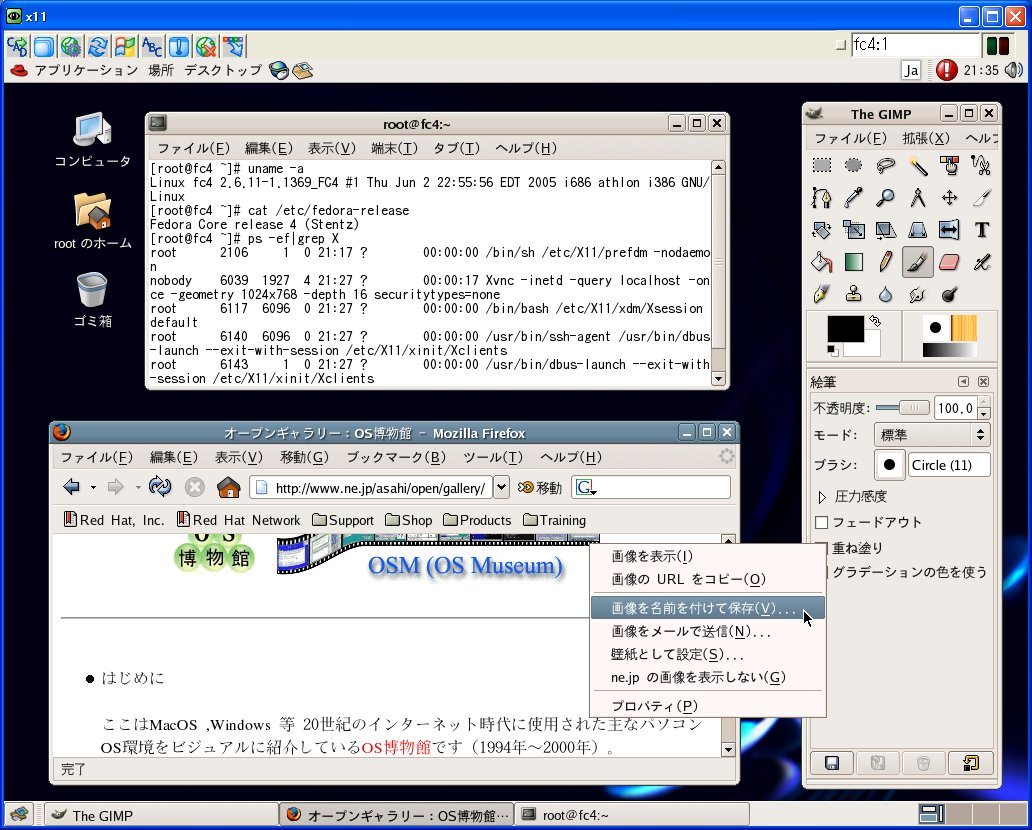Switch to root@fc4:~ in the taskbar
Image resolution: width=1032 pixels, height=830 pixels.
(632, 816)
